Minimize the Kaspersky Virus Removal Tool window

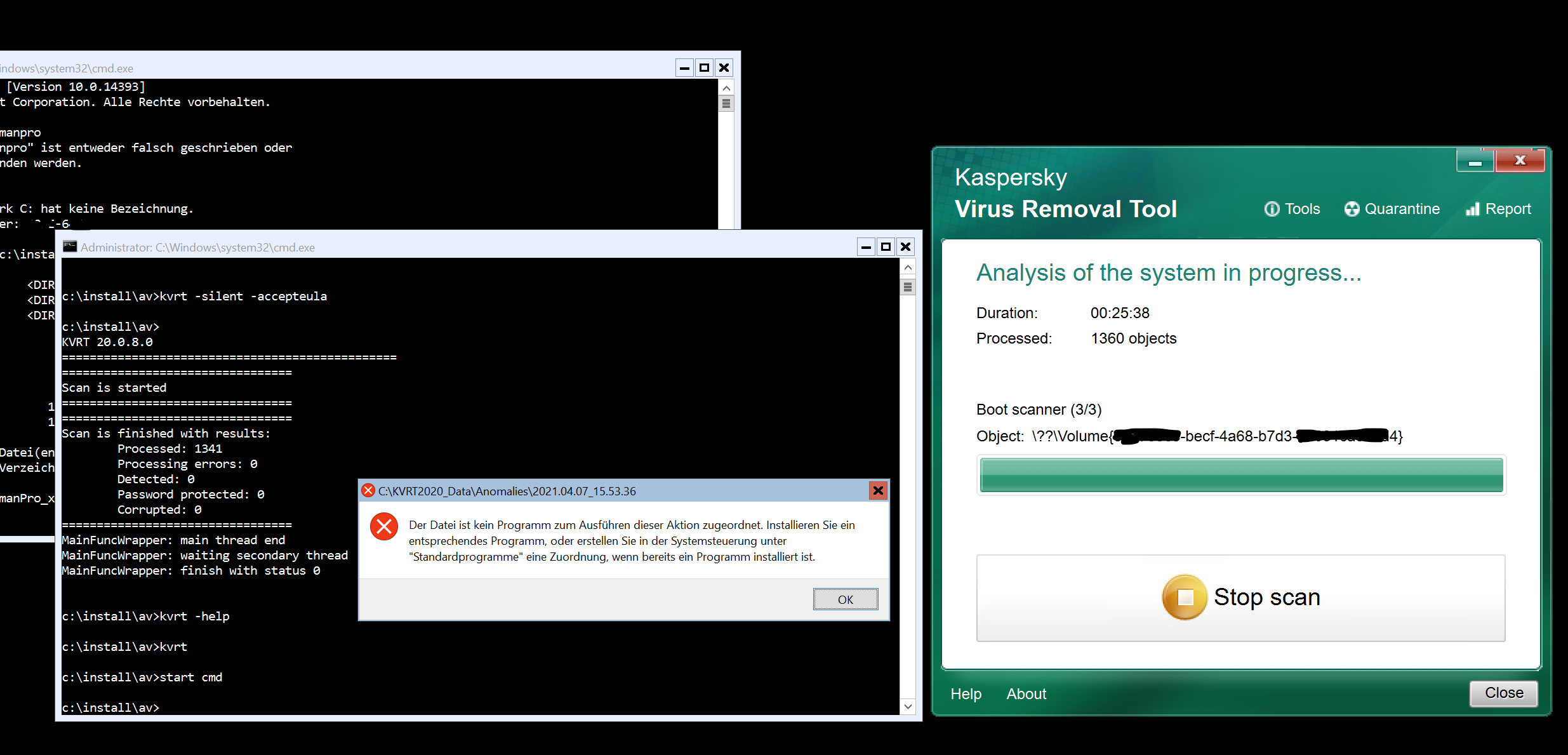pyautogui.click(x=1475, y=162)
